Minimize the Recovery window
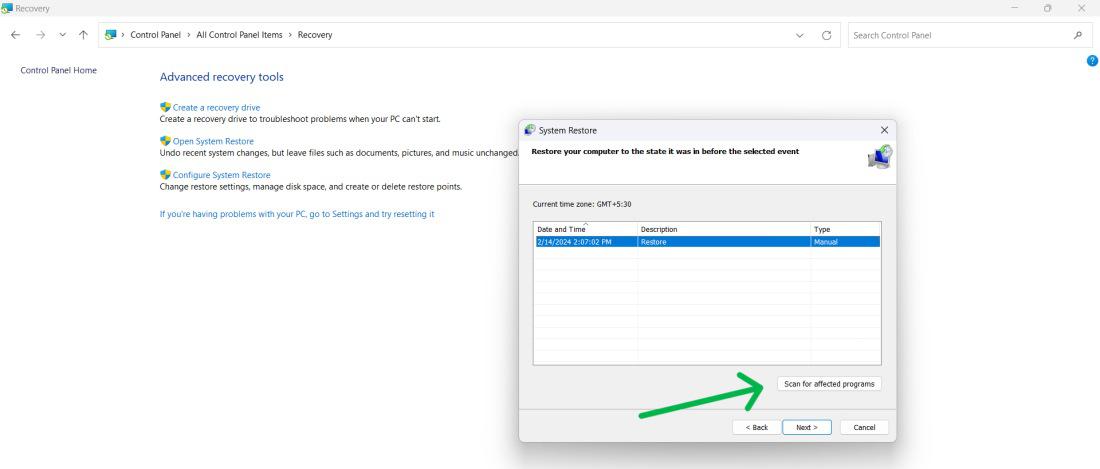Screen dimensions: 1100x469 pyautogui.click(x=1015, y=8)
